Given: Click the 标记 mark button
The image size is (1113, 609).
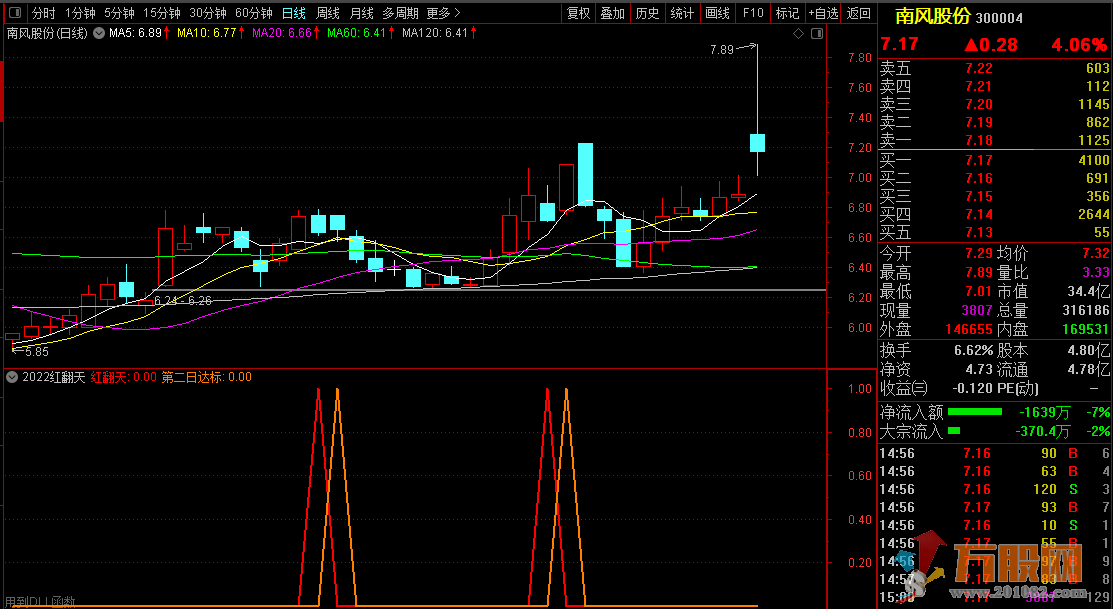Looking at the screenshot, I should click(788, 13).
